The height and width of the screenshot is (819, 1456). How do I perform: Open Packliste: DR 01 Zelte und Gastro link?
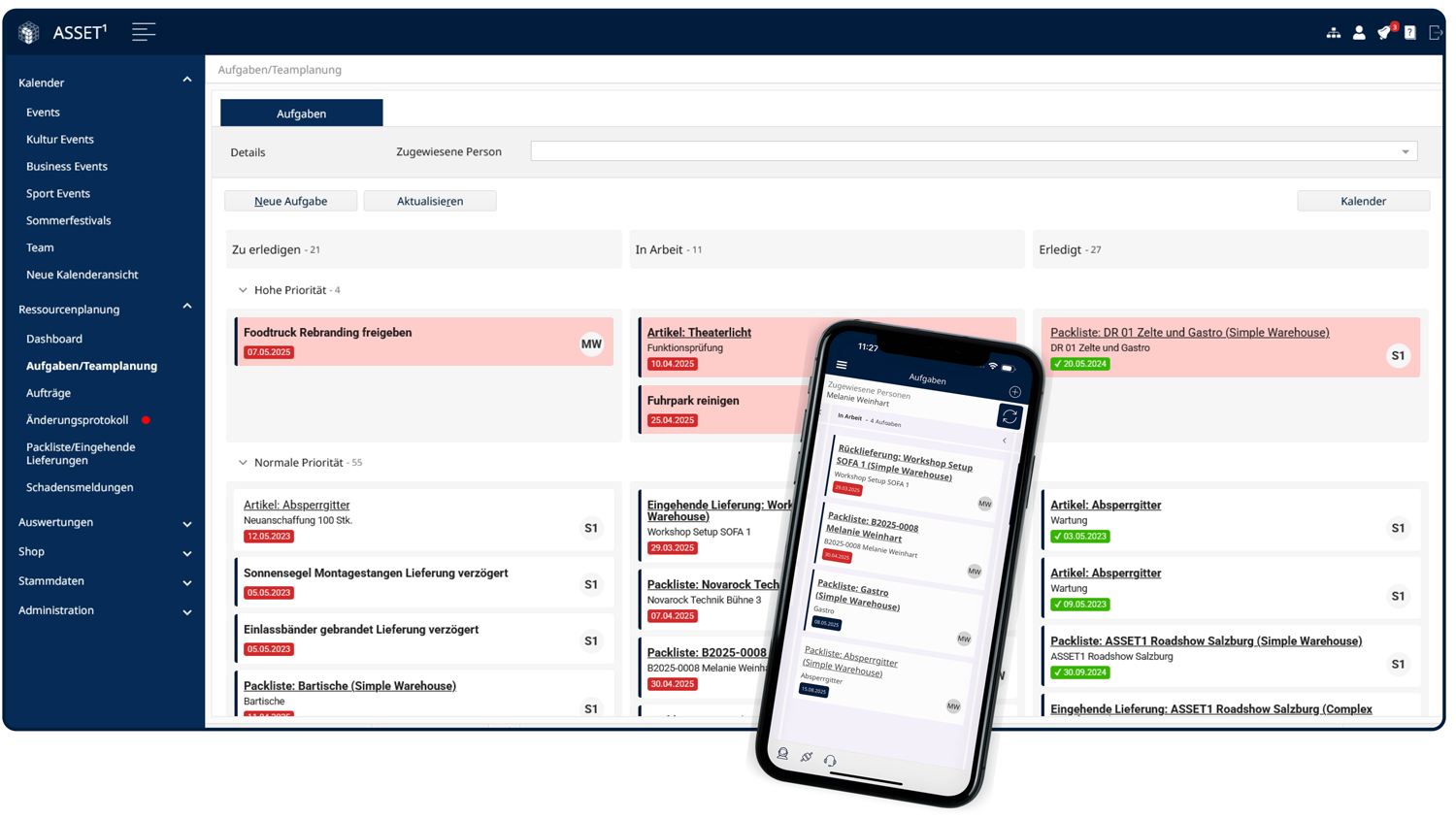pyautogui.click(x=1190, y=333)
